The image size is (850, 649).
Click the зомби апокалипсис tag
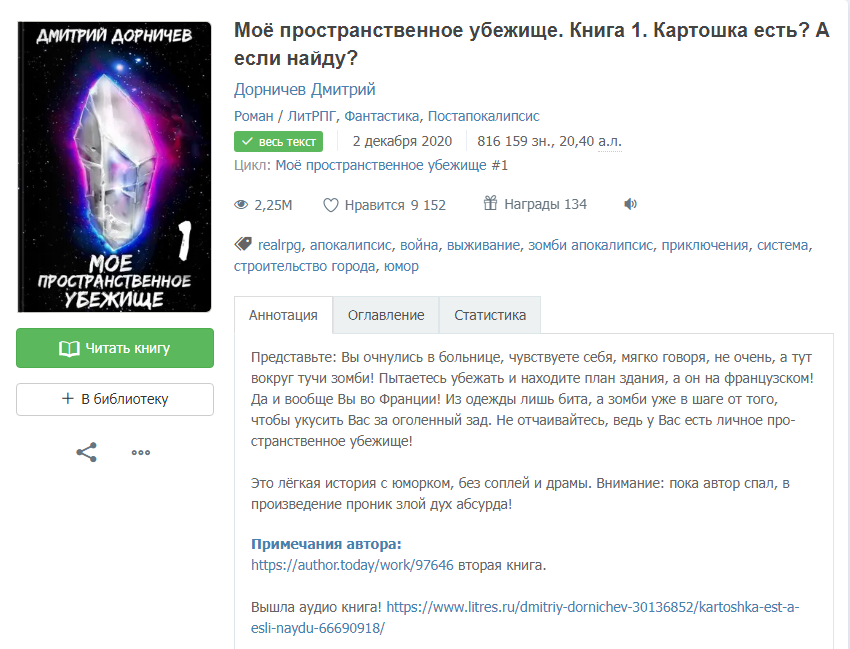coord(590,245)
